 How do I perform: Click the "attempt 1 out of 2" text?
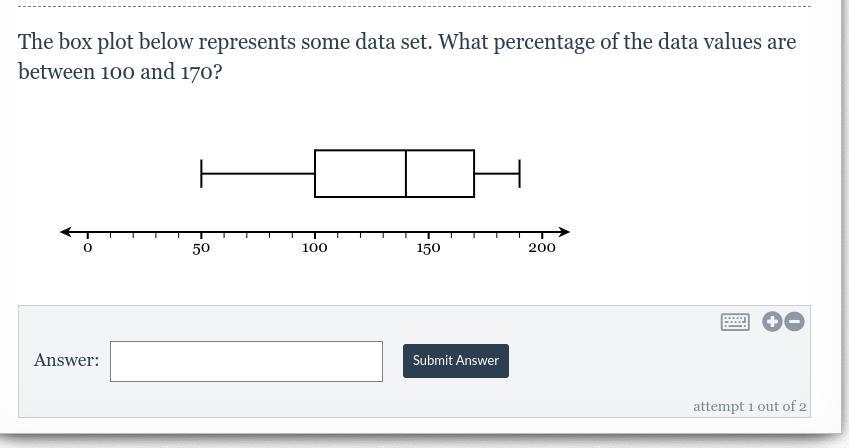point(749,406)
